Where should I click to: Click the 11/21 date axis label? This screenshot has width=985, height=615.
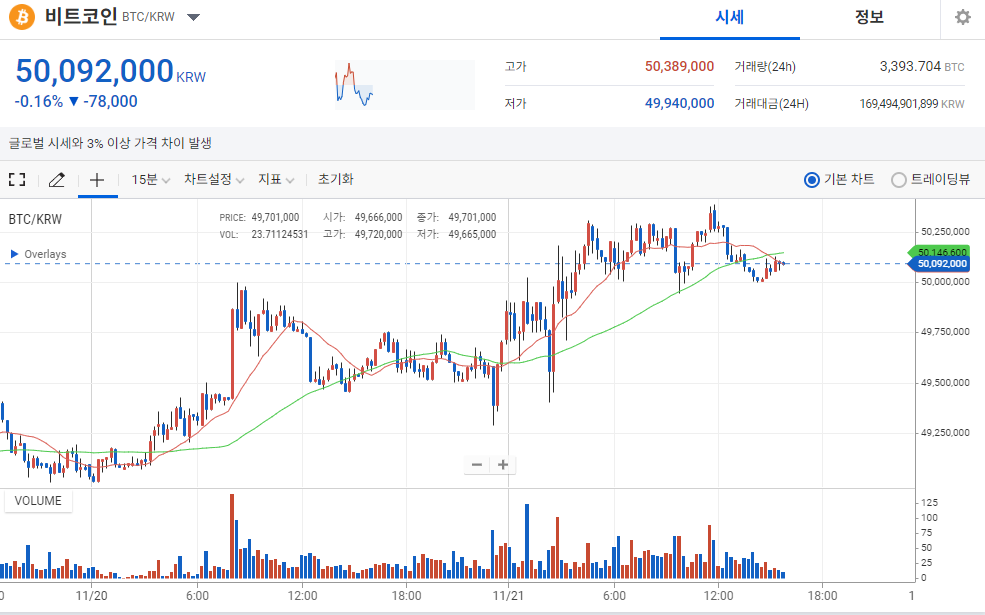click(508, 596)
